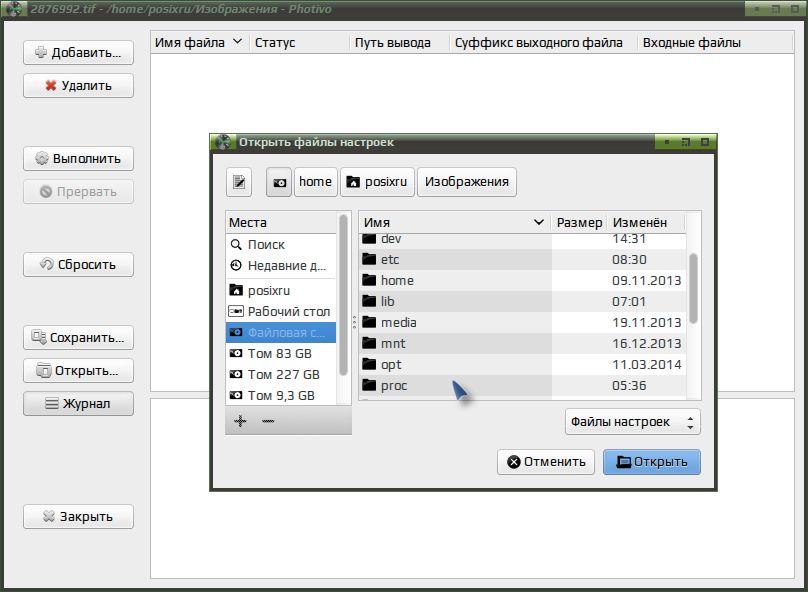Select the lib folder
The image size is (808, 592).
[523, 302]
